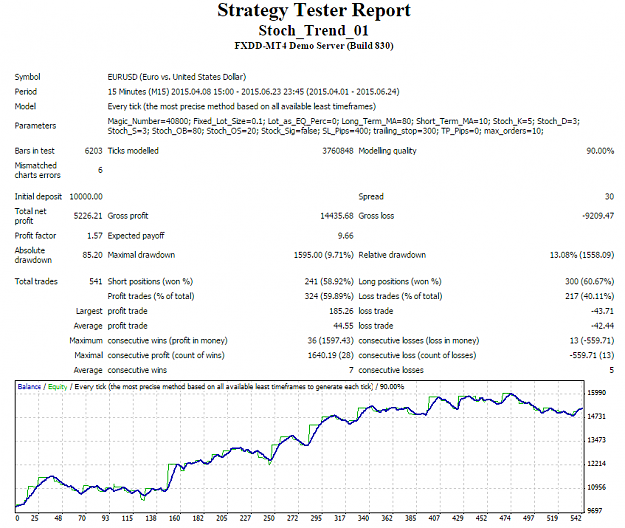This screenshot has height=528, width=625.
Task: Select the consecutive losses value '13 (-559.71)'
Action: coord(592,341)
